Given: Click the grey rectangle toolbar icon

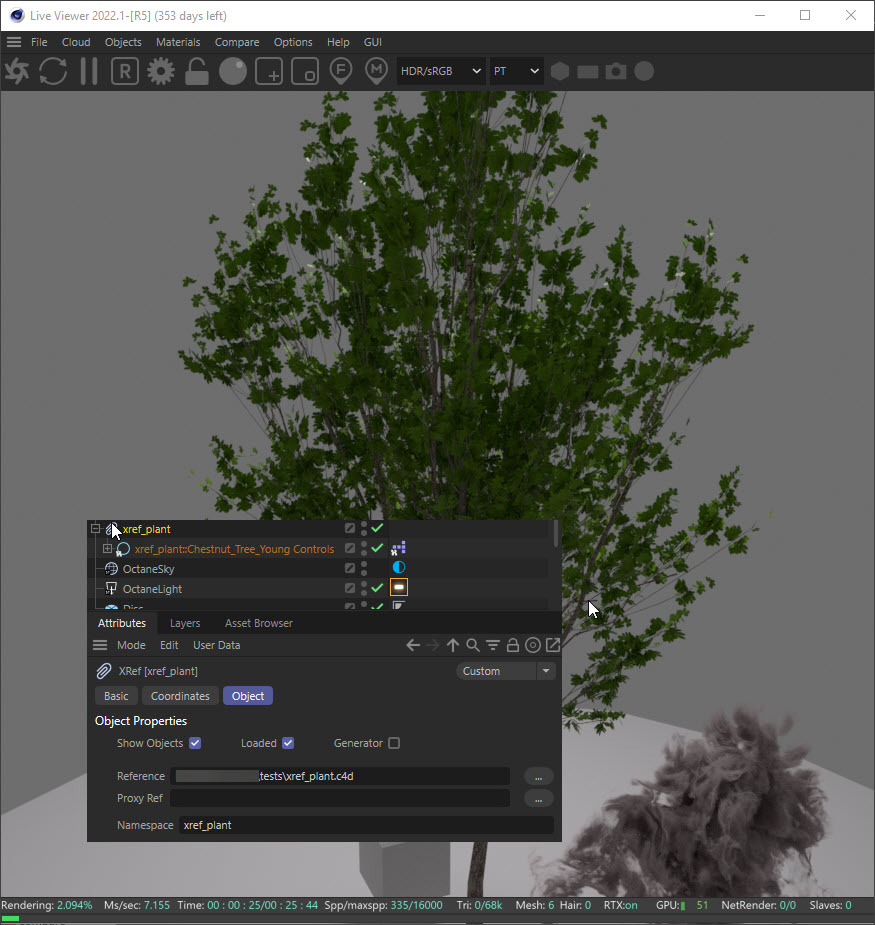Looking at the screenshot, I should (x=588, y=71).
